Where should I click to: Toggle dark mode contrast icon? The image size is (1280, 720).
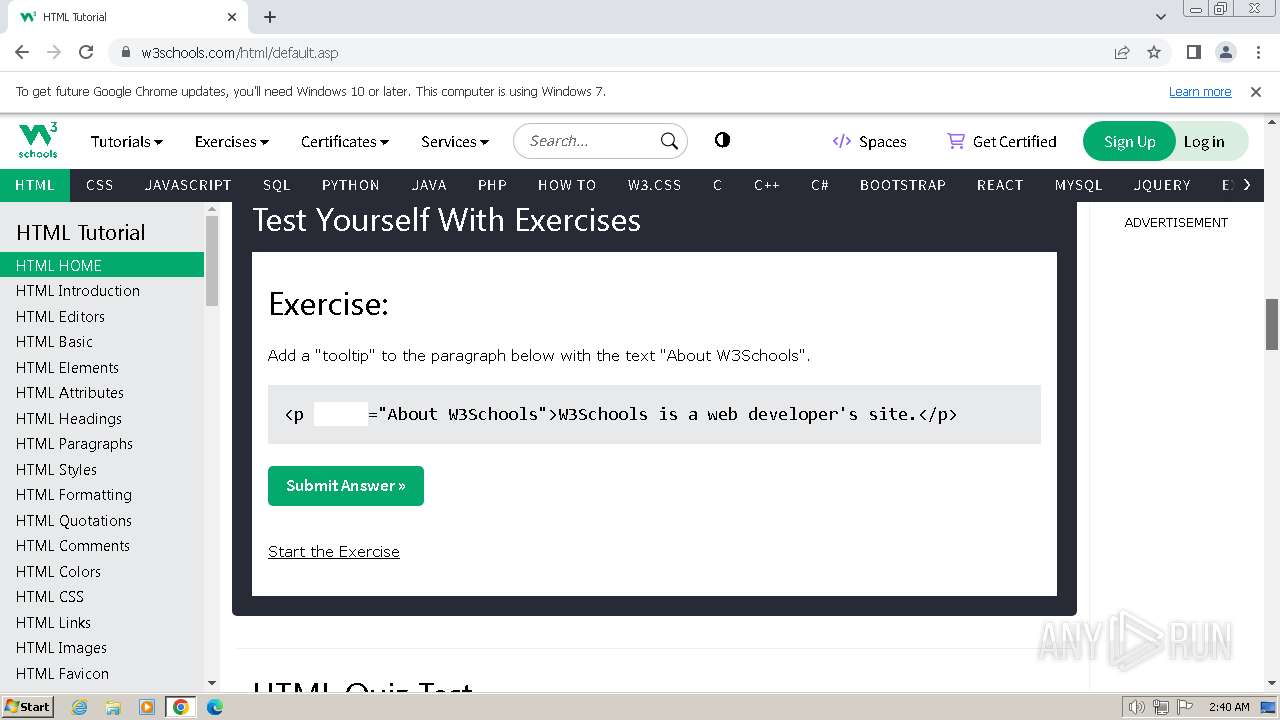[722, 140]
